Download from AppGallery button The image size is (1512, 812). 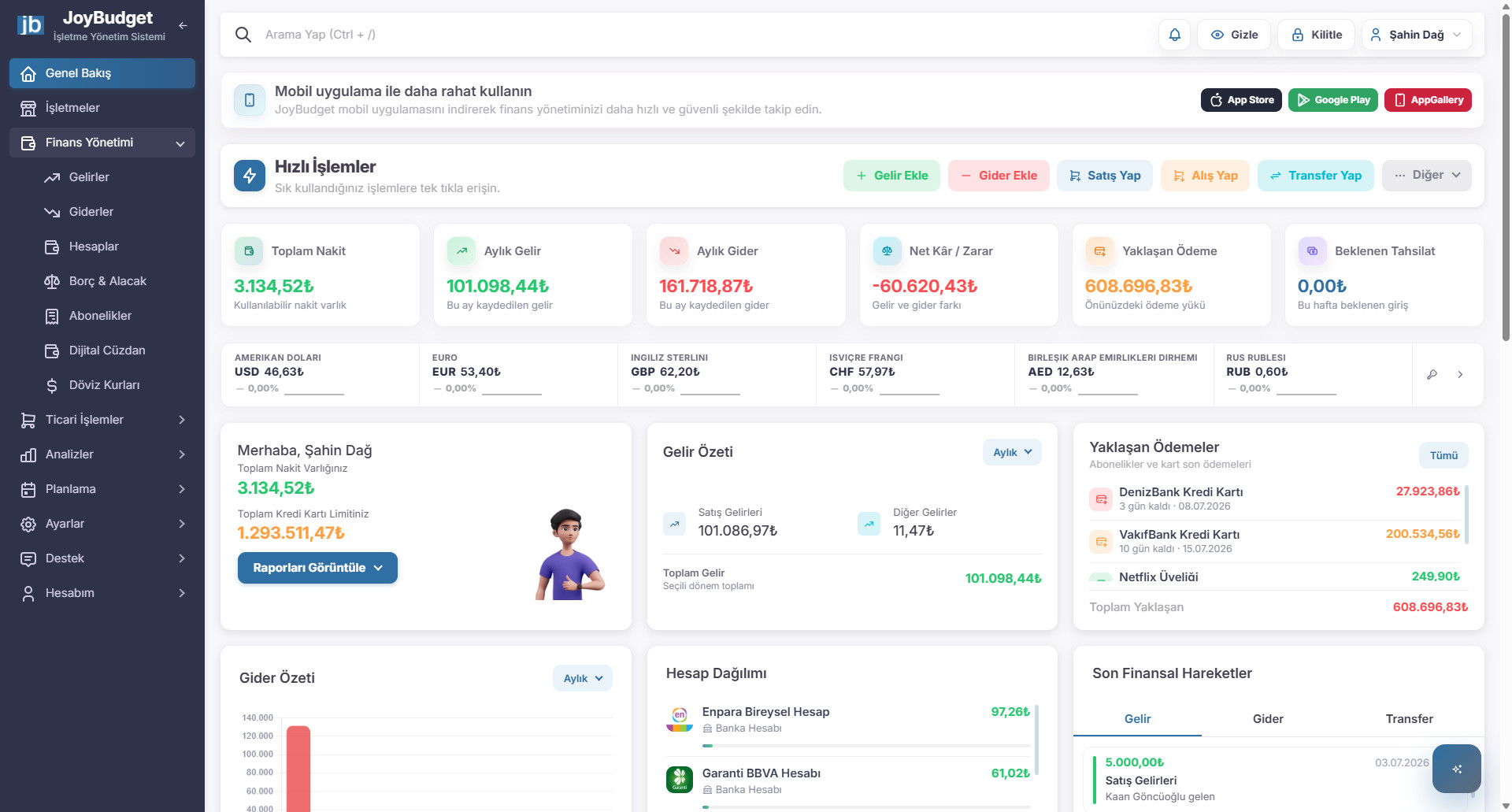[x=1428, y=100]
